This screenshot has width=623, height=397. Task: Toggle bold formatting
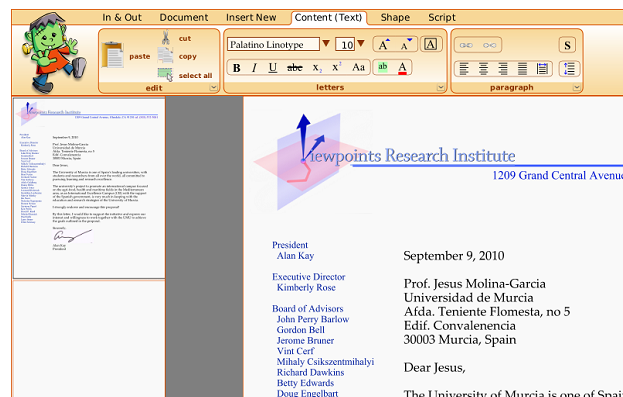click(x=236, y=68)
